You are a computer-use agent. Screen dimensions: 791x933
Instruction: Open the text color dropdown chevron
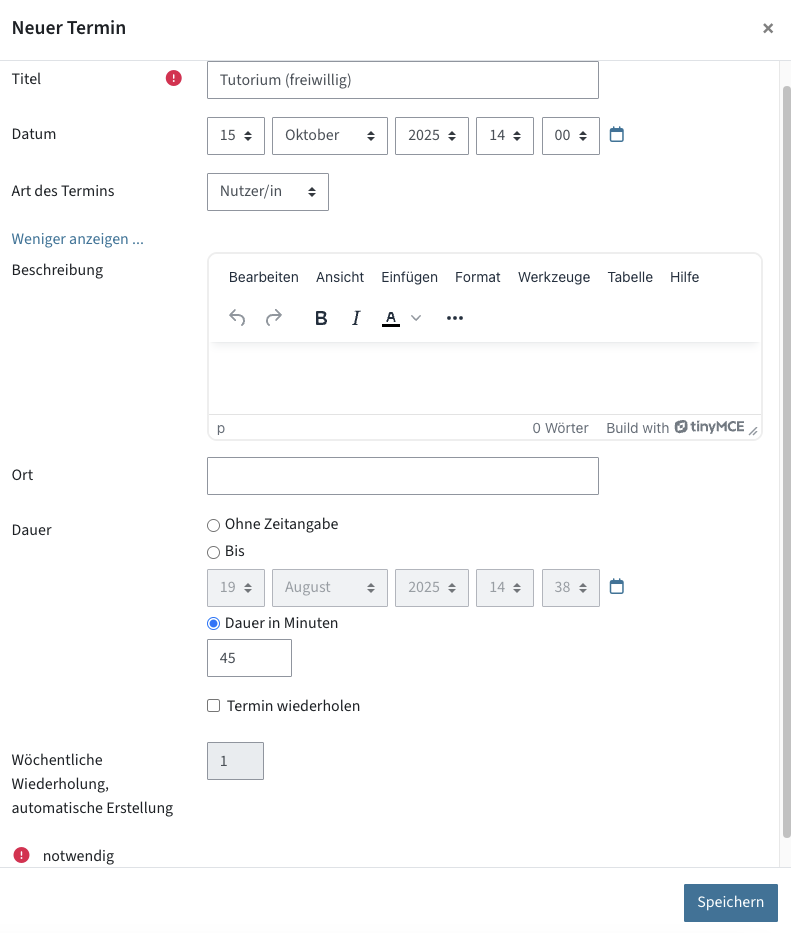[x=416, y=318]
